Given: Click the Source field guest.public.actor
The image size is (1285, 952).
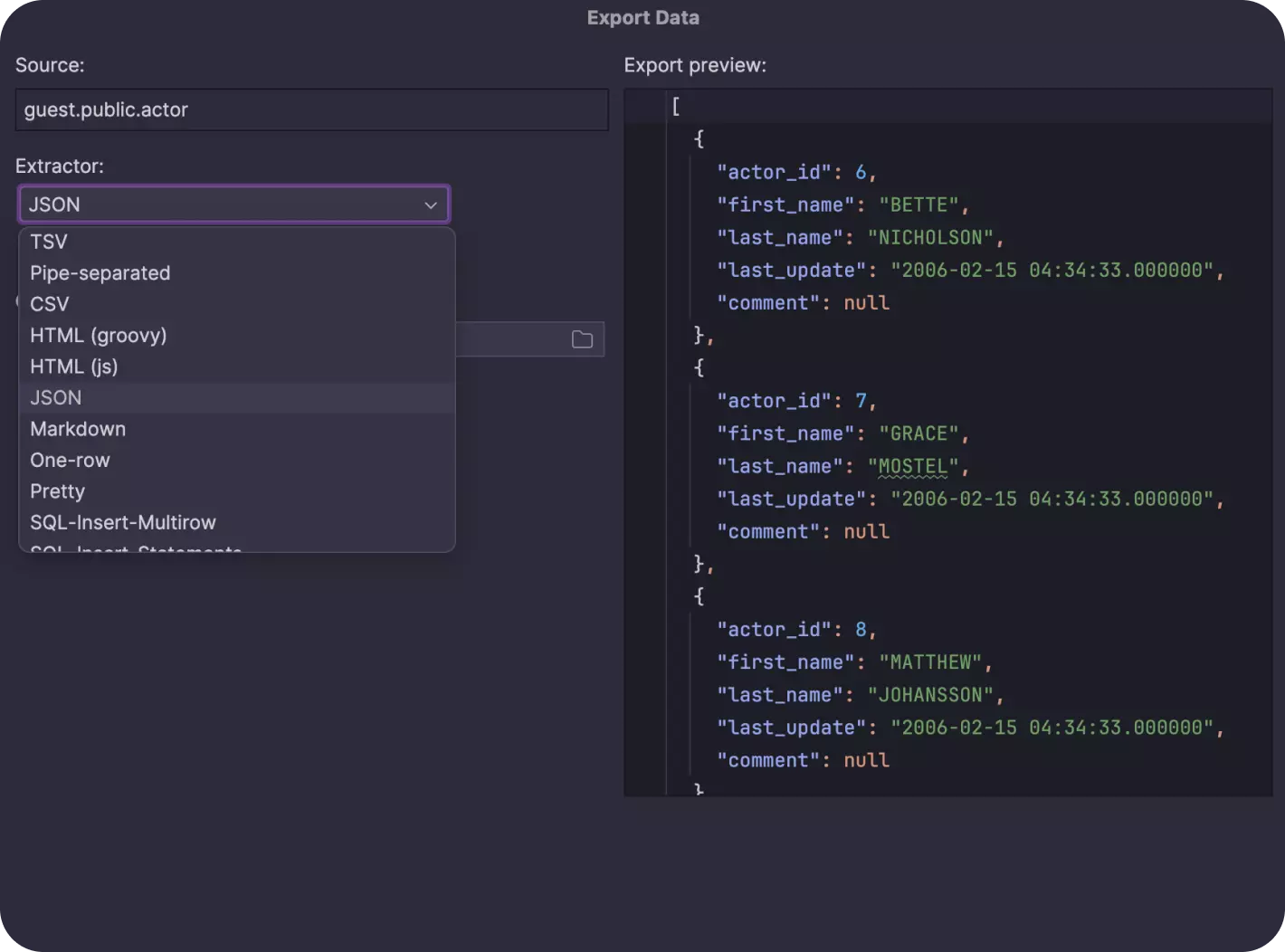Looking at the screenshot, I should (311, 110).
